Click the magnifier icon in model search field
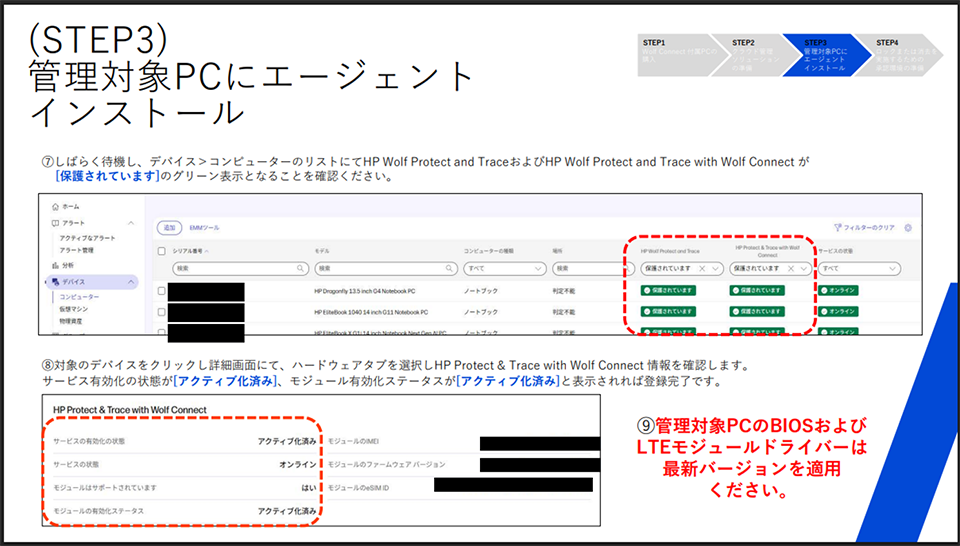This screenshot has width=960, height=546. (x=449, y=268)
